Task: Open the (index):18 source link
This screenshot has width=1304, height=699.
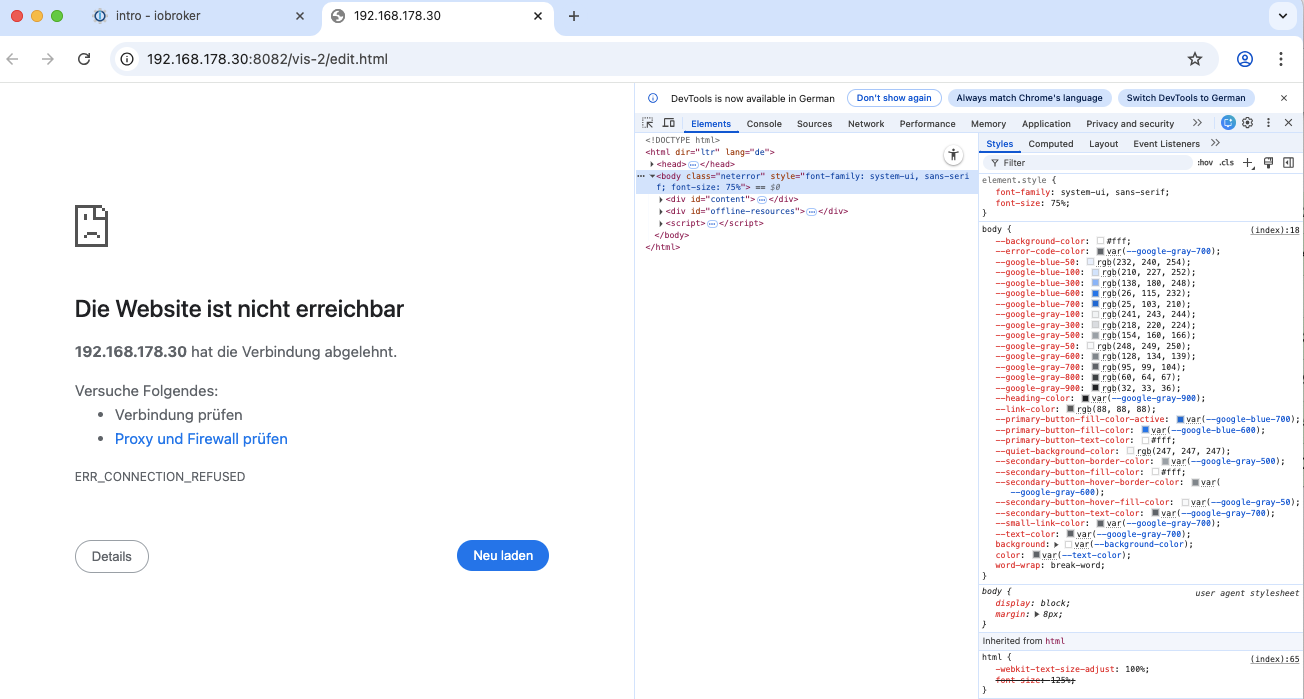Action: tap(1275, 230)
